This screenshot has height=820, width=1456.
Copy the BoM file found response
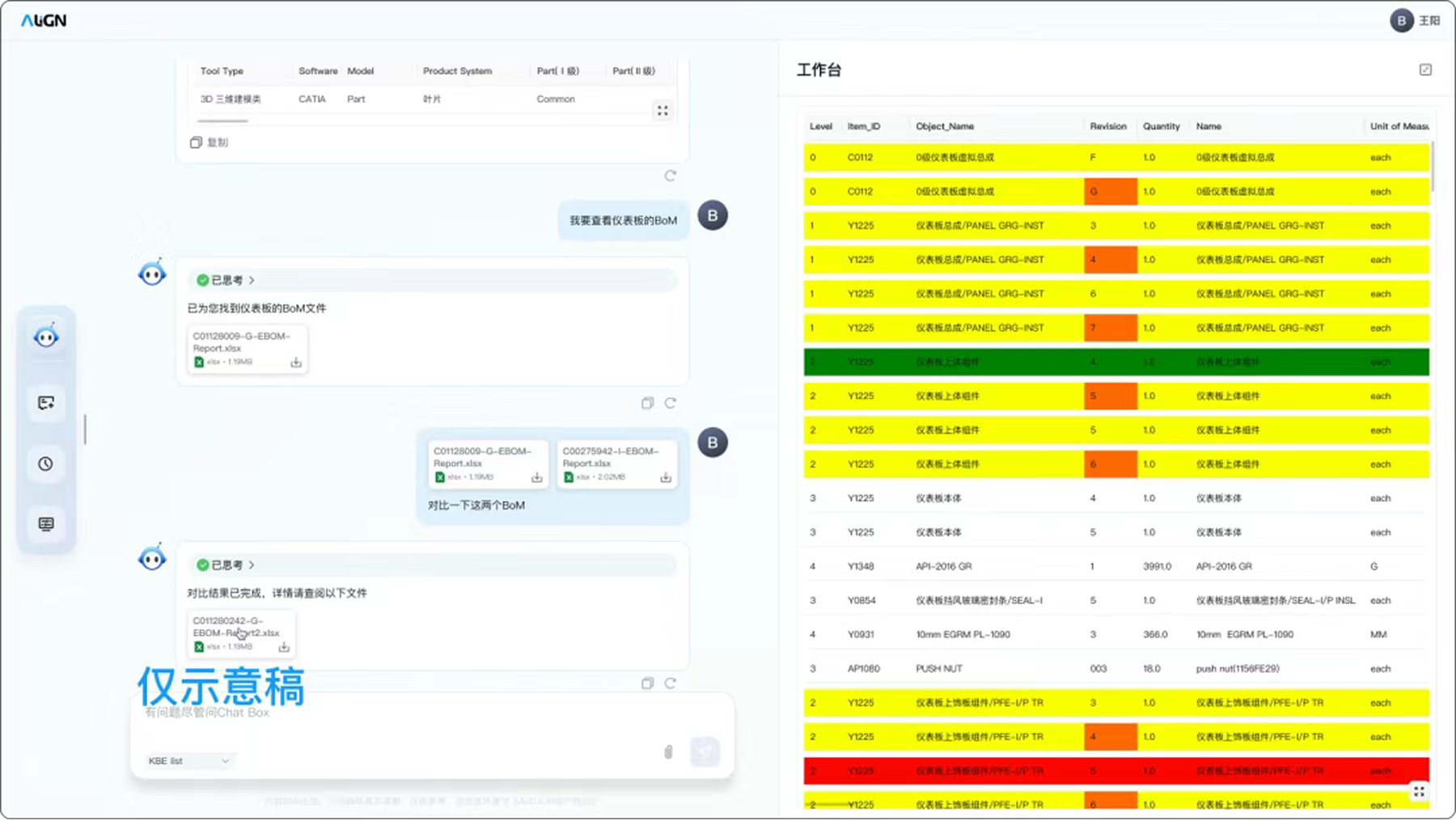[647, 403]
